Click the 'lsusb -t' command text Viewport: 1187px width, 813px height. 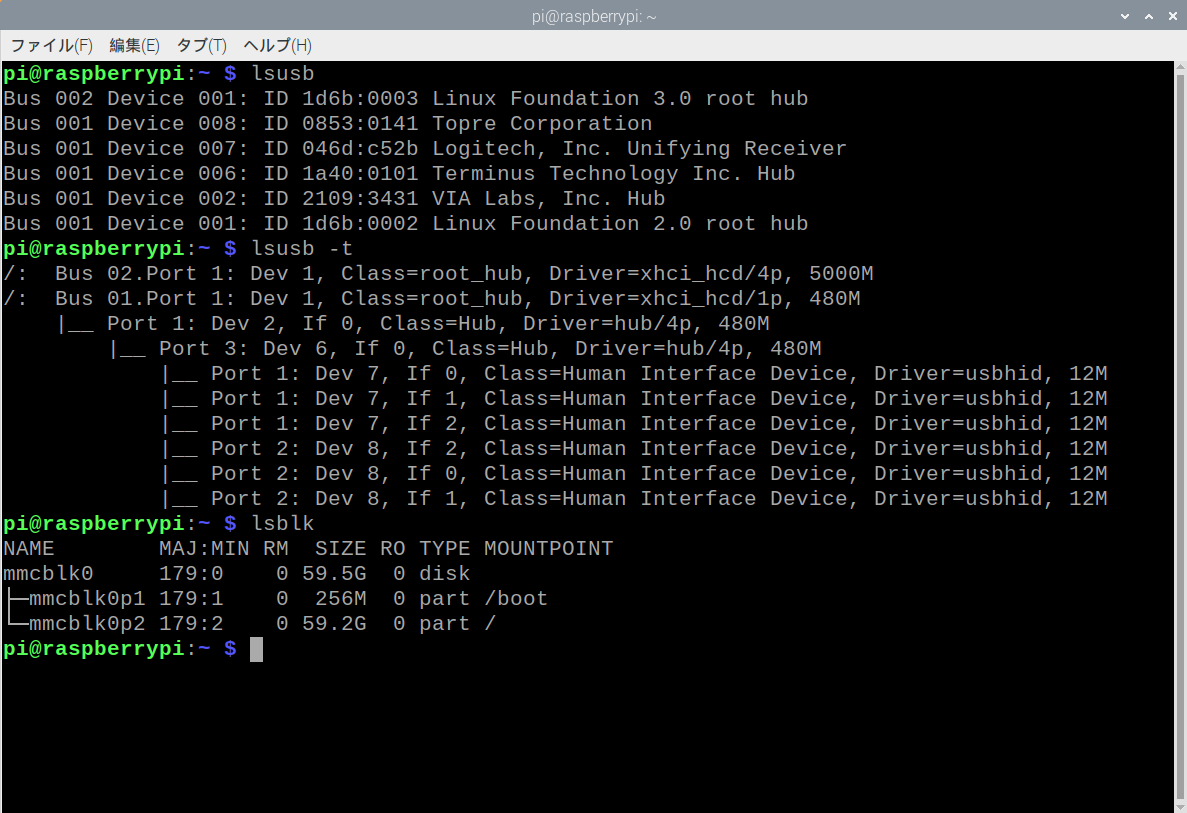click(302, 248)
